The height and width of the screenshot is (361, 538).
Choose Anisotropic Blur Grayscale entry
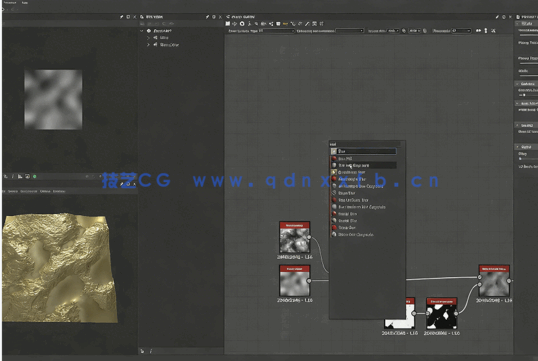click(x=364, y=186)
